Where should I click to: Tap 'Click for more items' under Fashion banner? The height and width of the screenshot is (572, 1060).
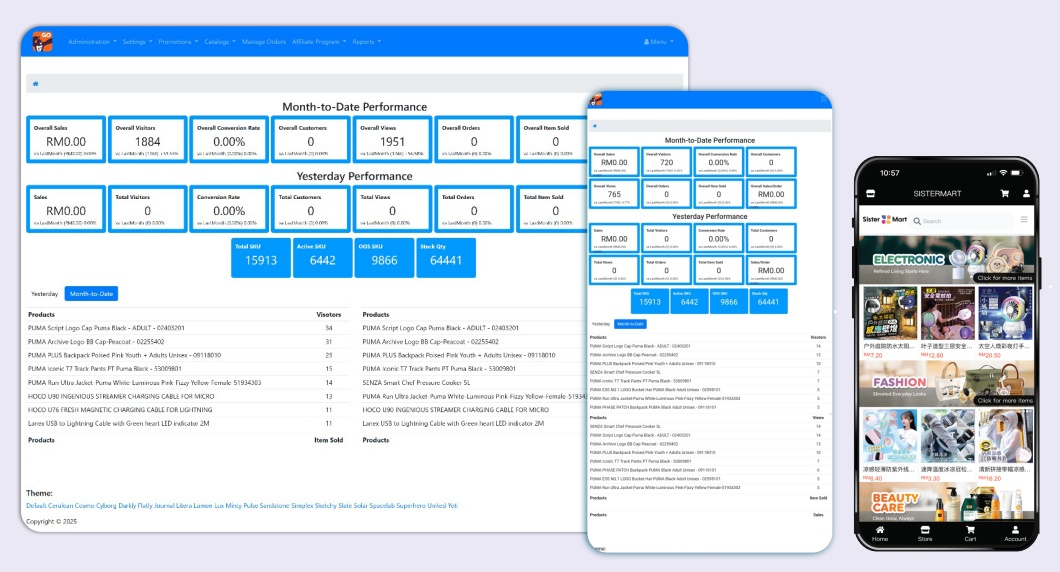click(x=1005, y=400)
